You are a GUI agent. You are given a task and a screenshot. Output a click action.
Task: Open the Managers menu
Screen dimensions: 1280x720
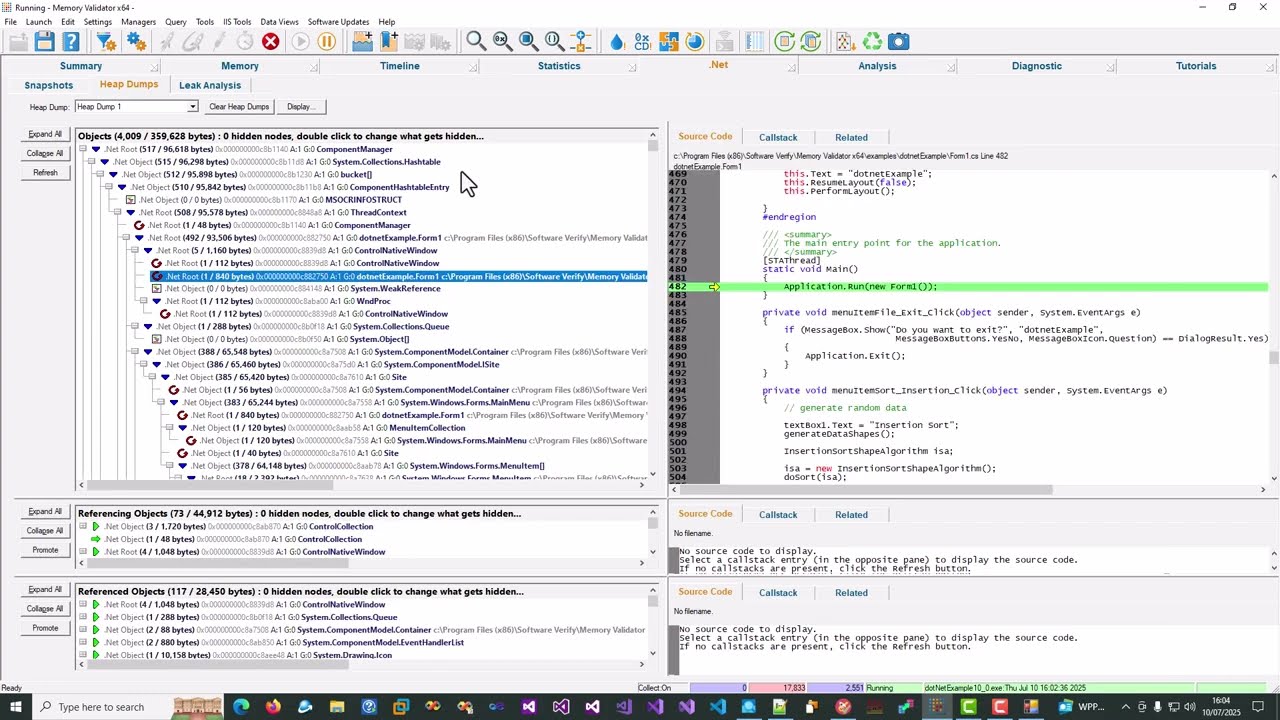pos(138,22)
